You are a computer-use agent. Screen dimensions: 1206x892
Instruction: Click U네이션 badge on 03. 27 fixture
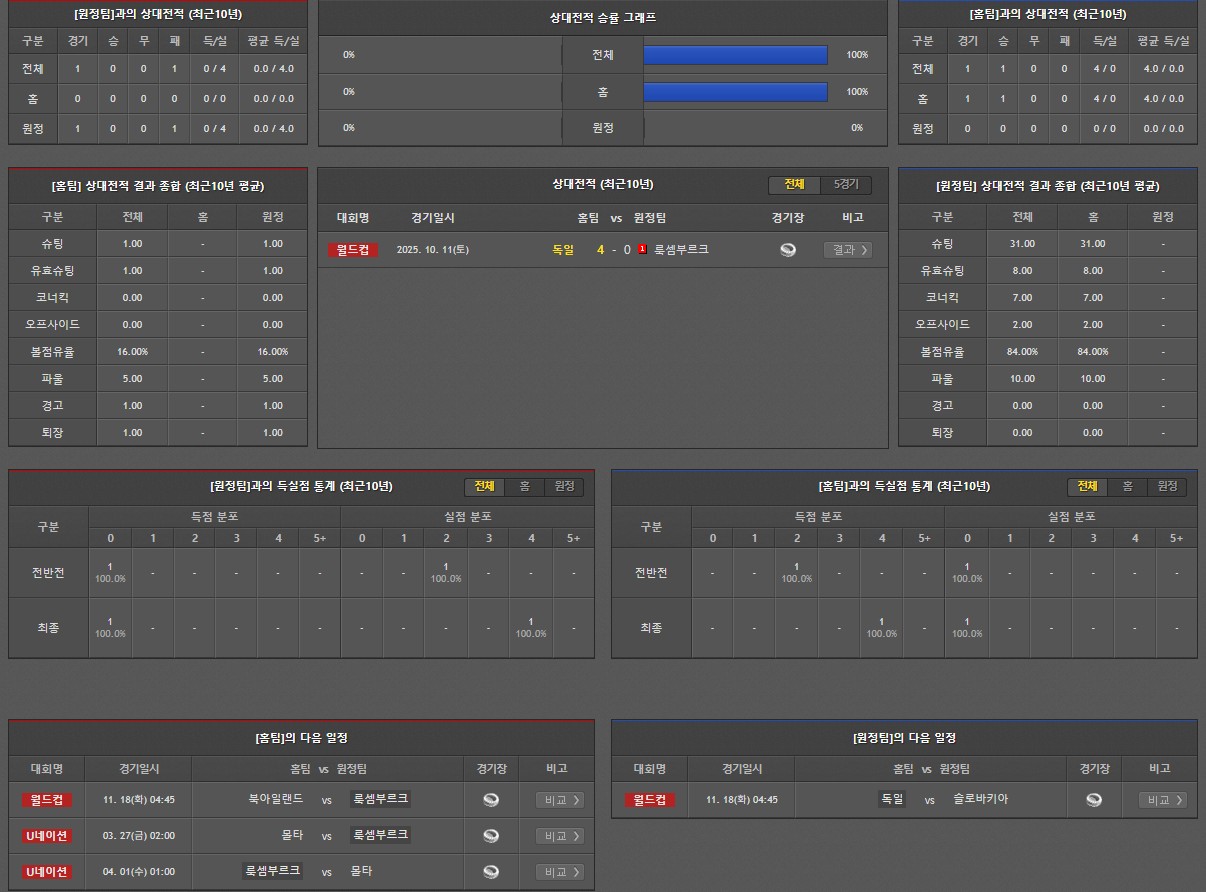click(x=46, y=836)
